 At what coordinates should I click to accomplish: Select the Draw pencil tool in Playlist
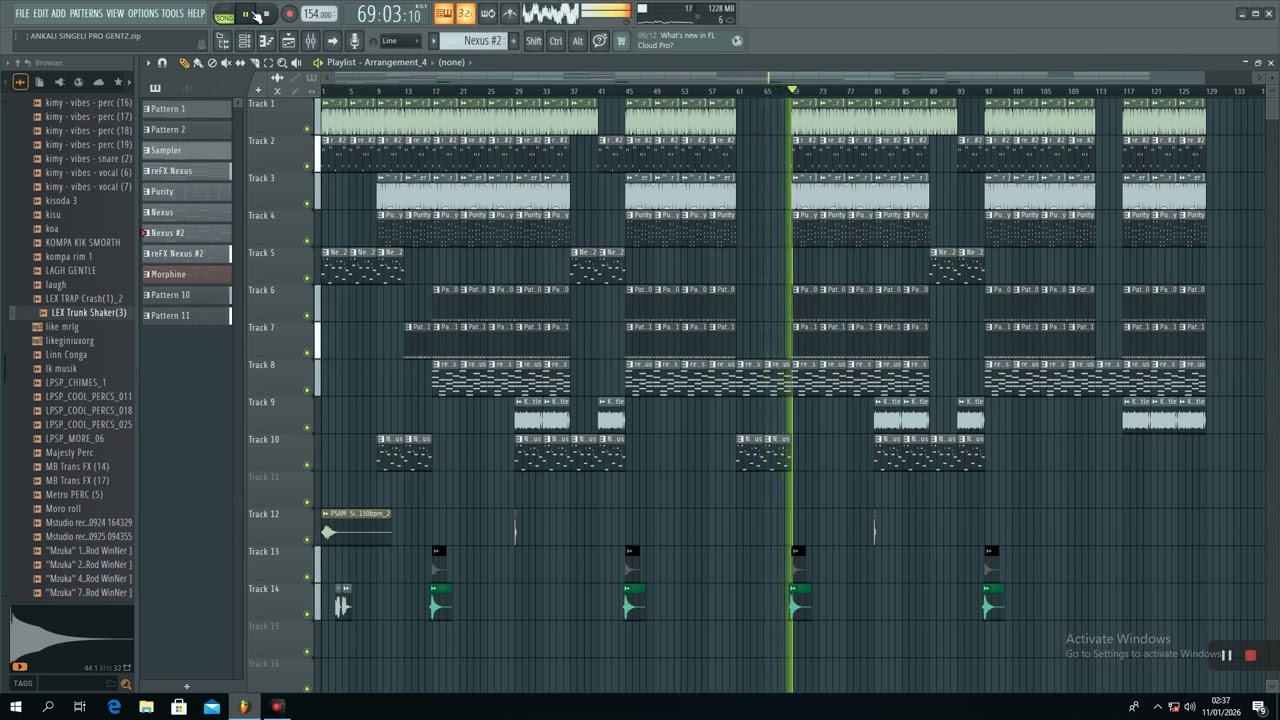pyautogui.click(x=184, y=63)
